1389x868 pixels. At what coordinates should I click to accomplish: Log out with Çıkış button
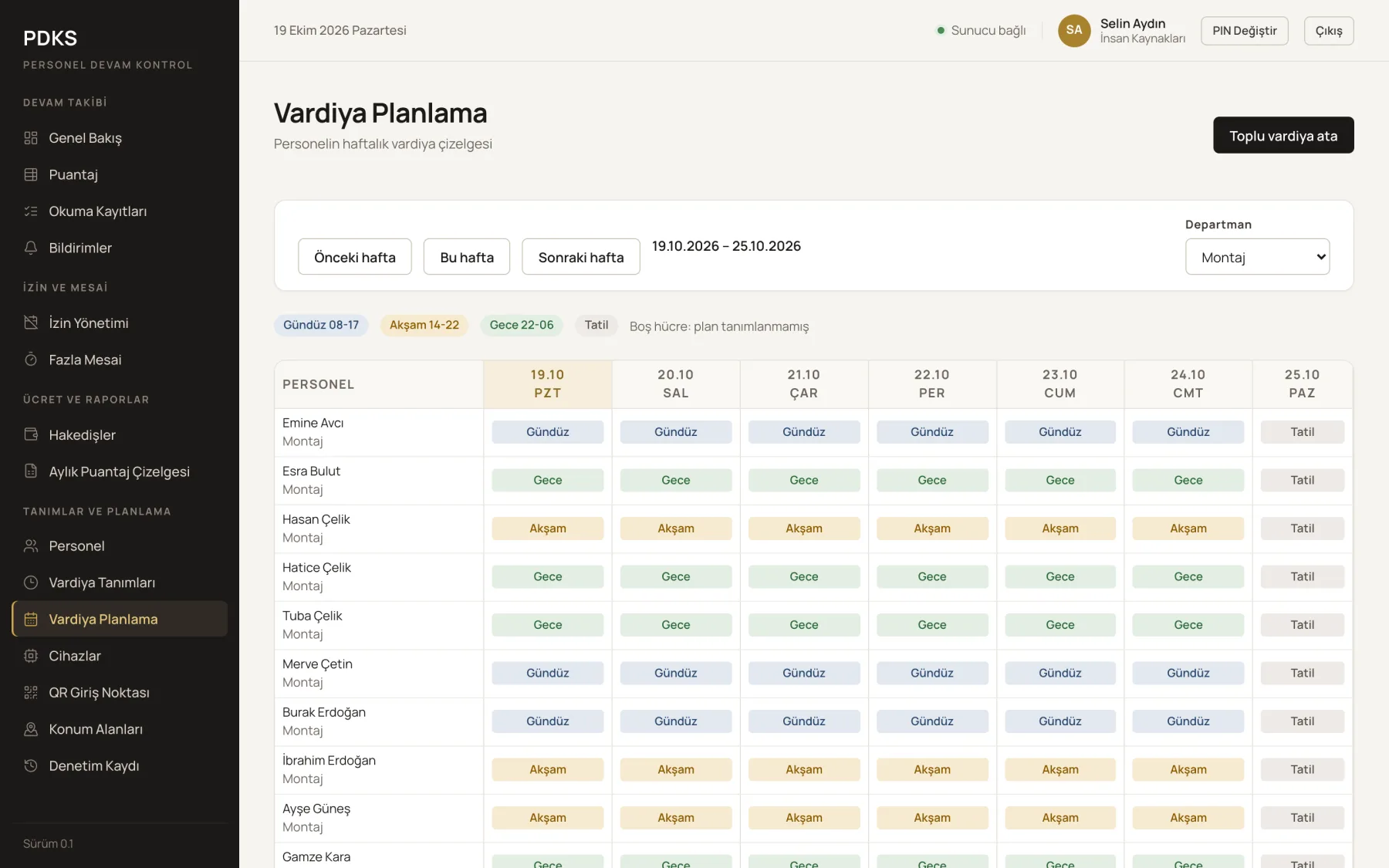[x=1329, y=31]
